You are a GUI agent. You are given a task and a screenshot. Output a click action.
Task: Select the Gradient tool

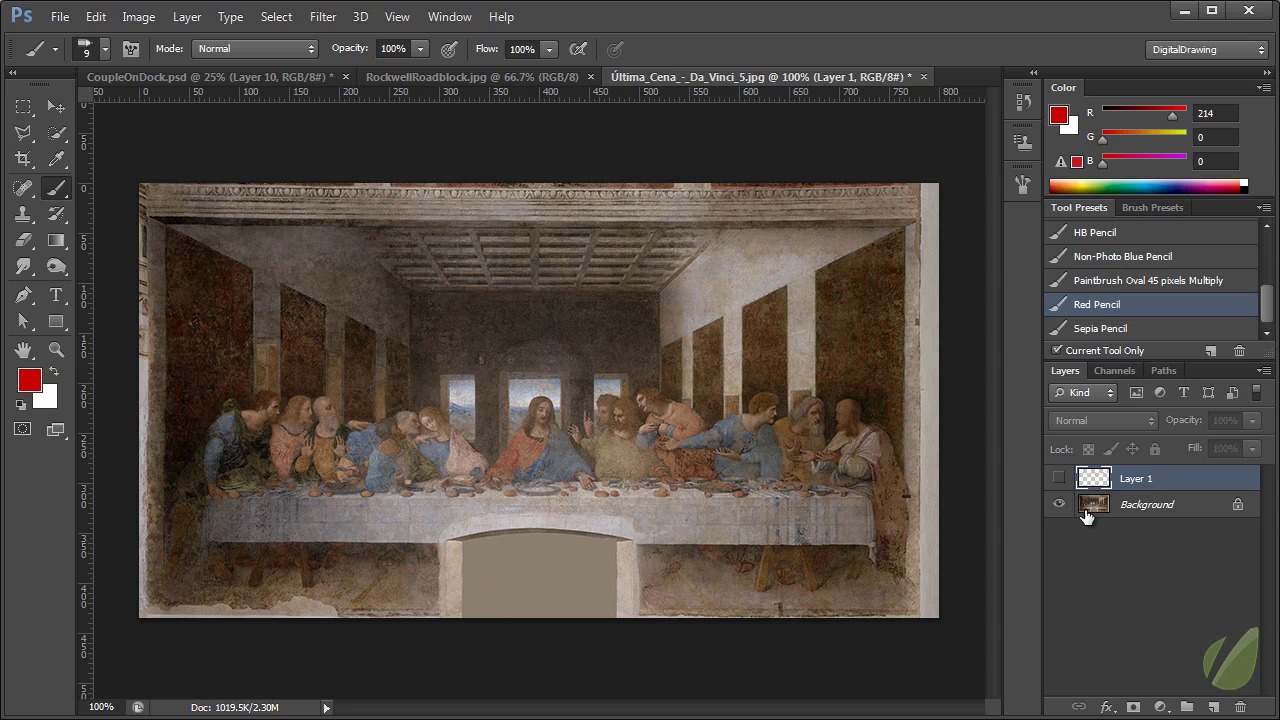click(x=56, y=240)
